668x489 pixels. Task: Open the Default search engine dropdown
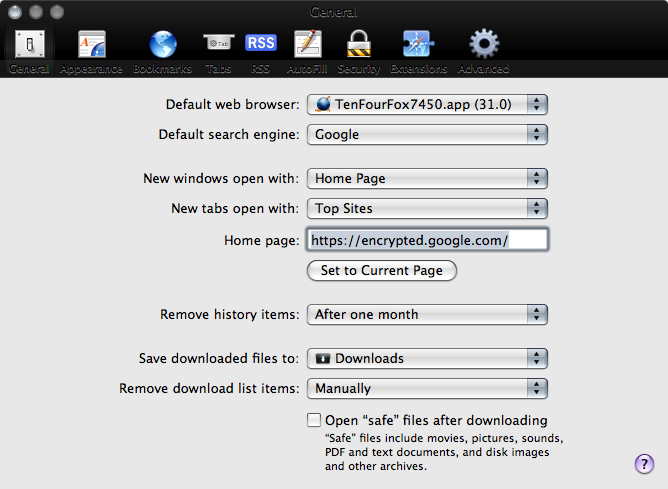point(427,135)
